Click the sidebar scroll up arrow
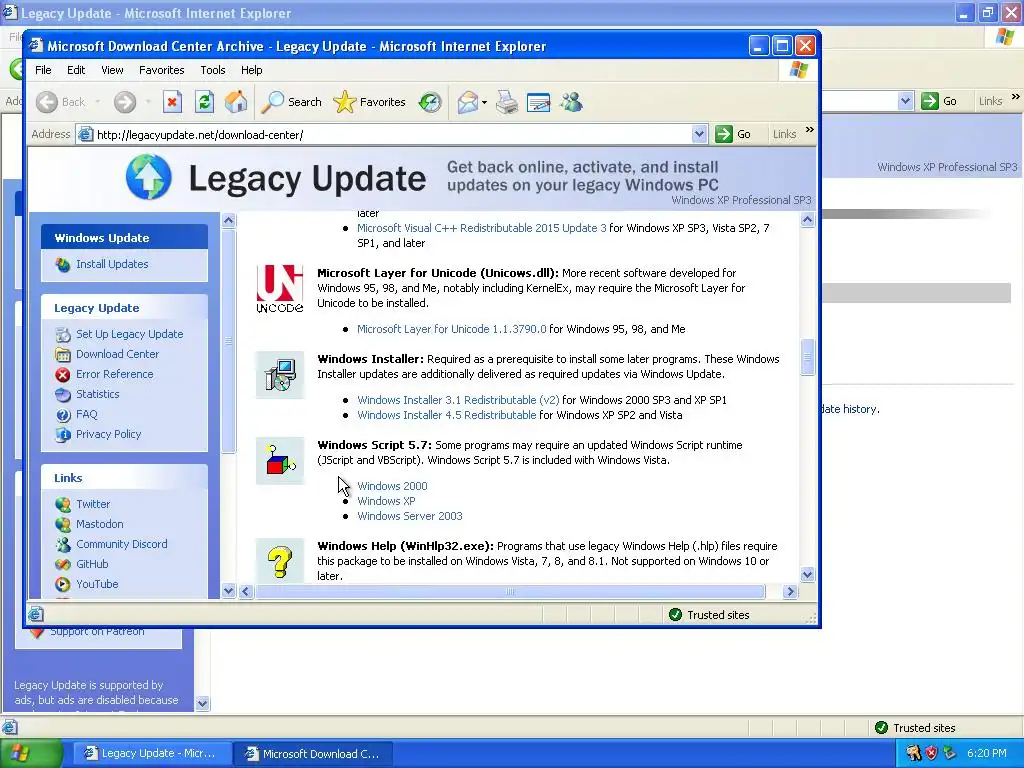The width and height of the screenshot is (1024, 768). [x=229, y=220]
